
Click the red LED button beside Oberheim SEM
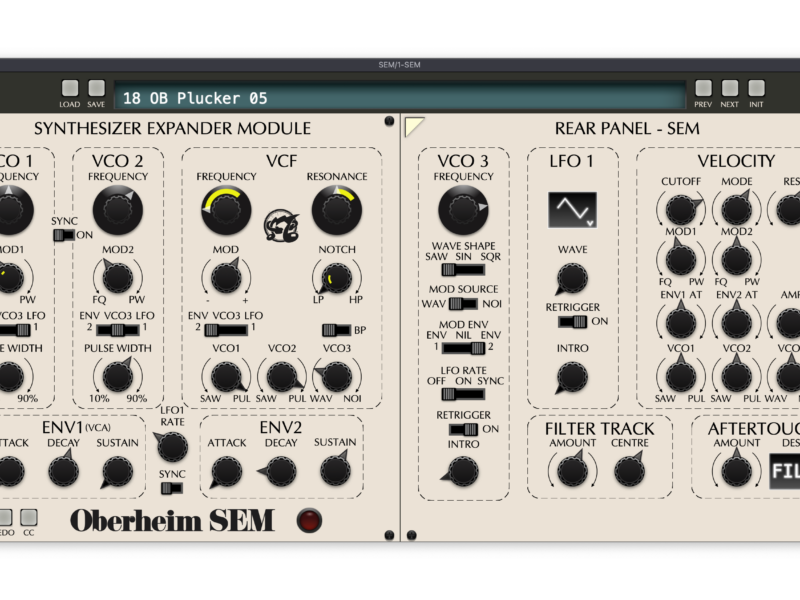pyautogui.click(x=310, y=520)
